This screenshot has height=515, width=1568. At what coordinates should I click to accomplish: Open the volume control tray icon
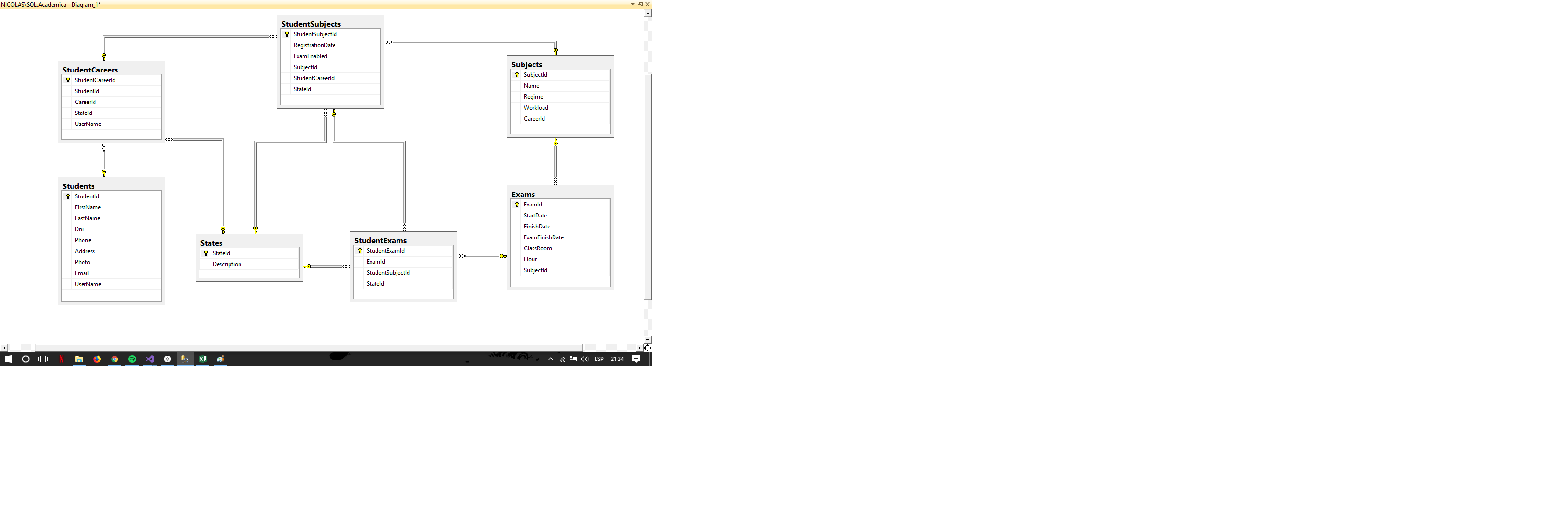(585, 360)
